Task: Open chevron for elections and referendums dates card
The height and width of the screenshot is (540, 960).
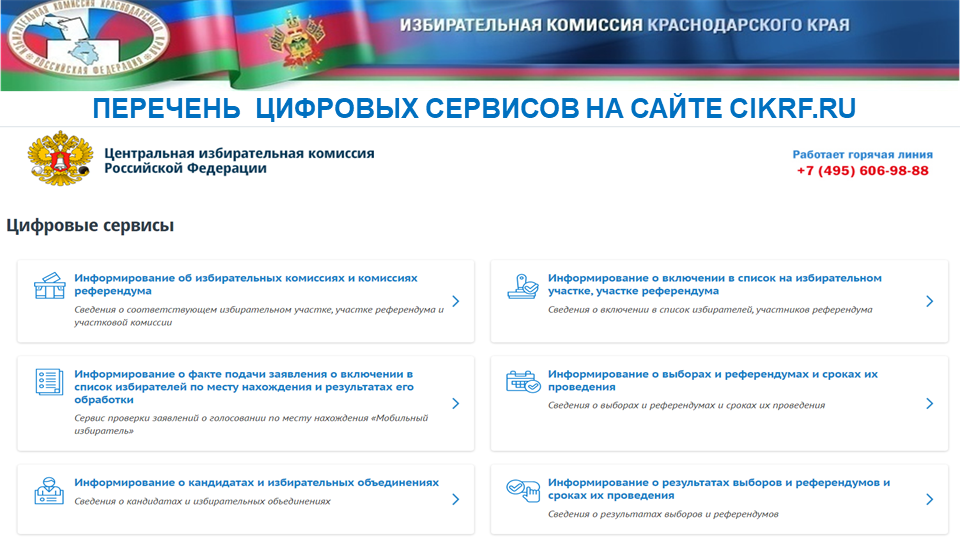Action: click(x=929, y=403)
